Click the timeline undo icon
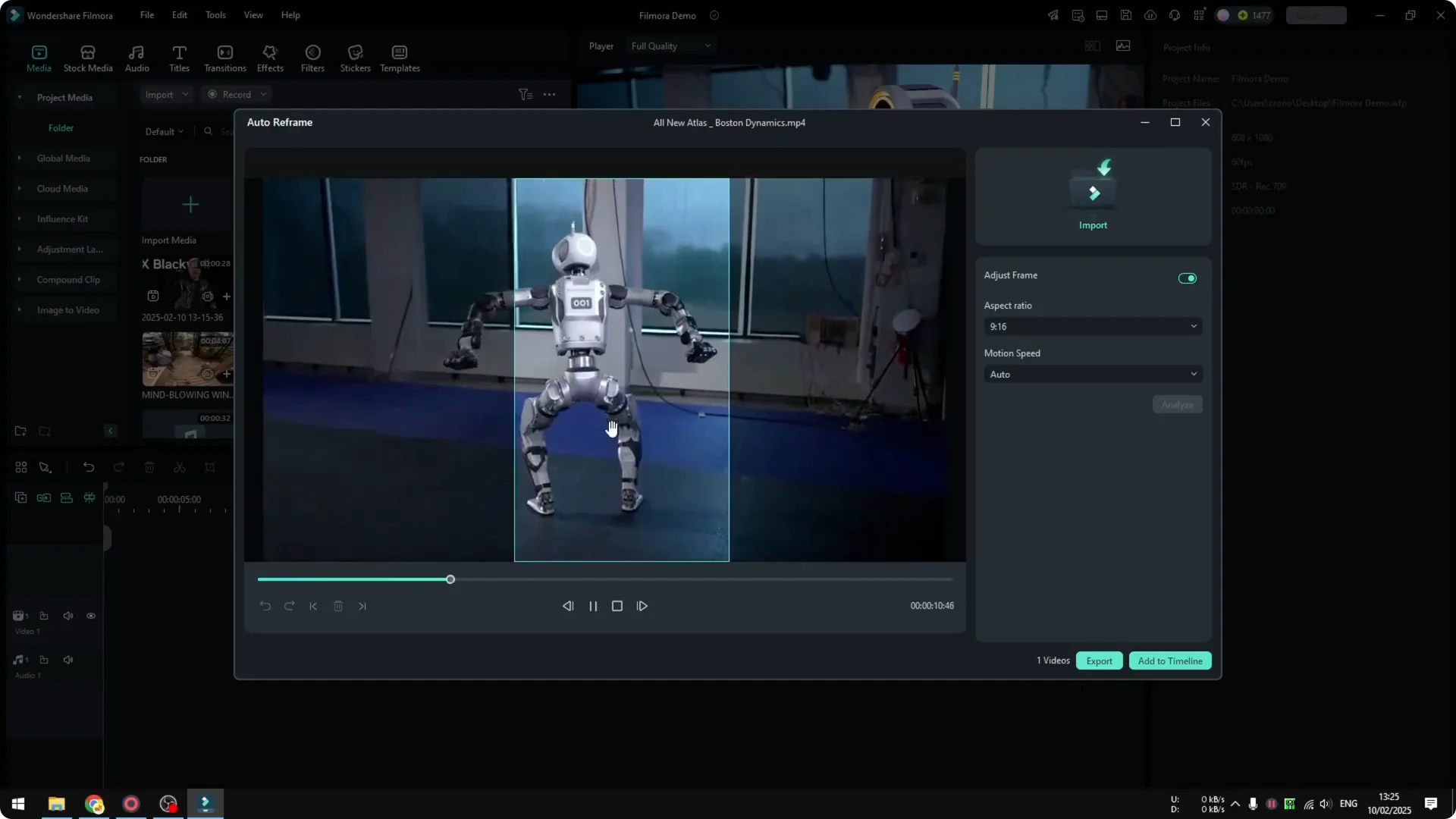 (89, 468)
